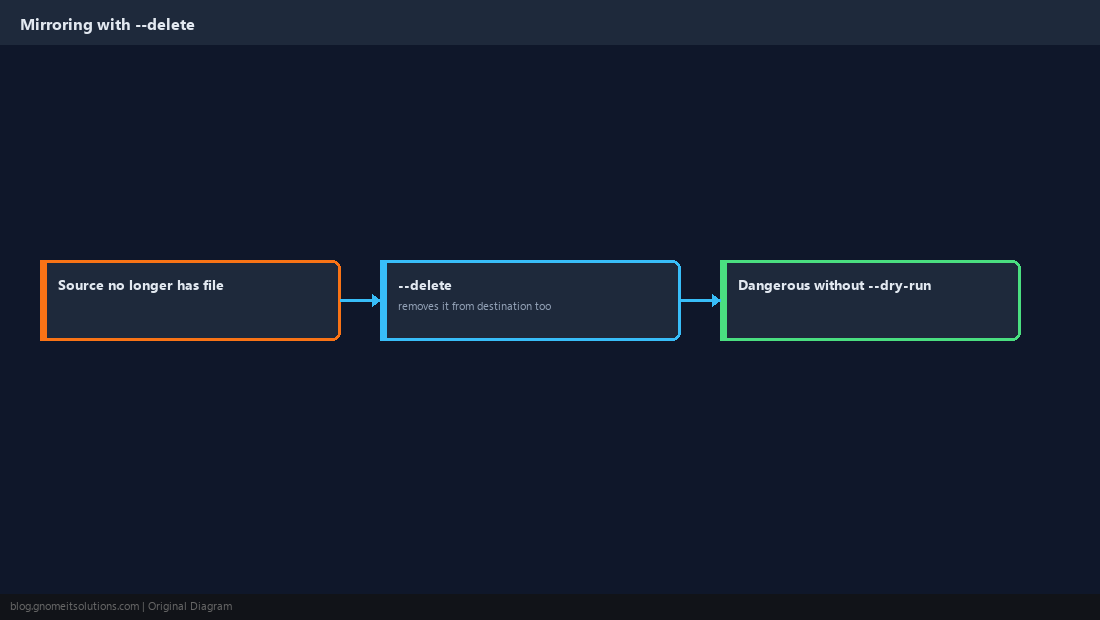1100x620 pixels.
Task: Click "removes it from destination too" subtitle
Action: (x=474, y=306)
